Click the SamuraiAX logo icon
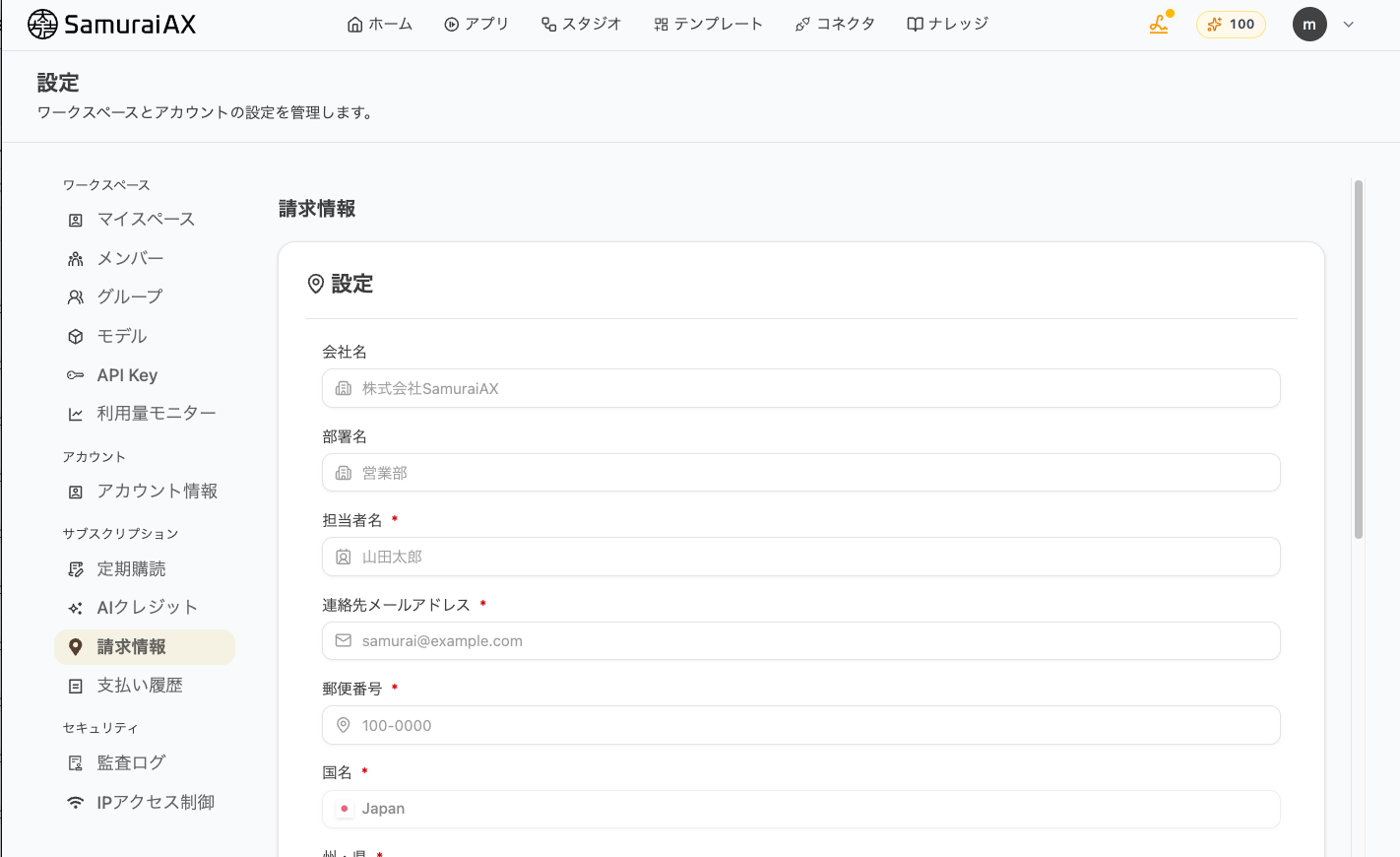 42,24
